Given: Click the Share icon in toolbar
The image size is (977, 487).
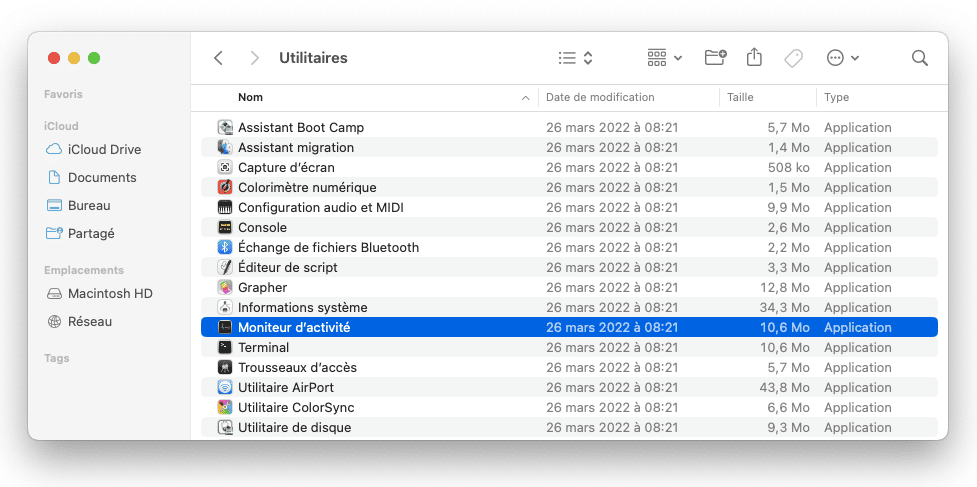Looking at the screenshot, I should pos(754,57).
